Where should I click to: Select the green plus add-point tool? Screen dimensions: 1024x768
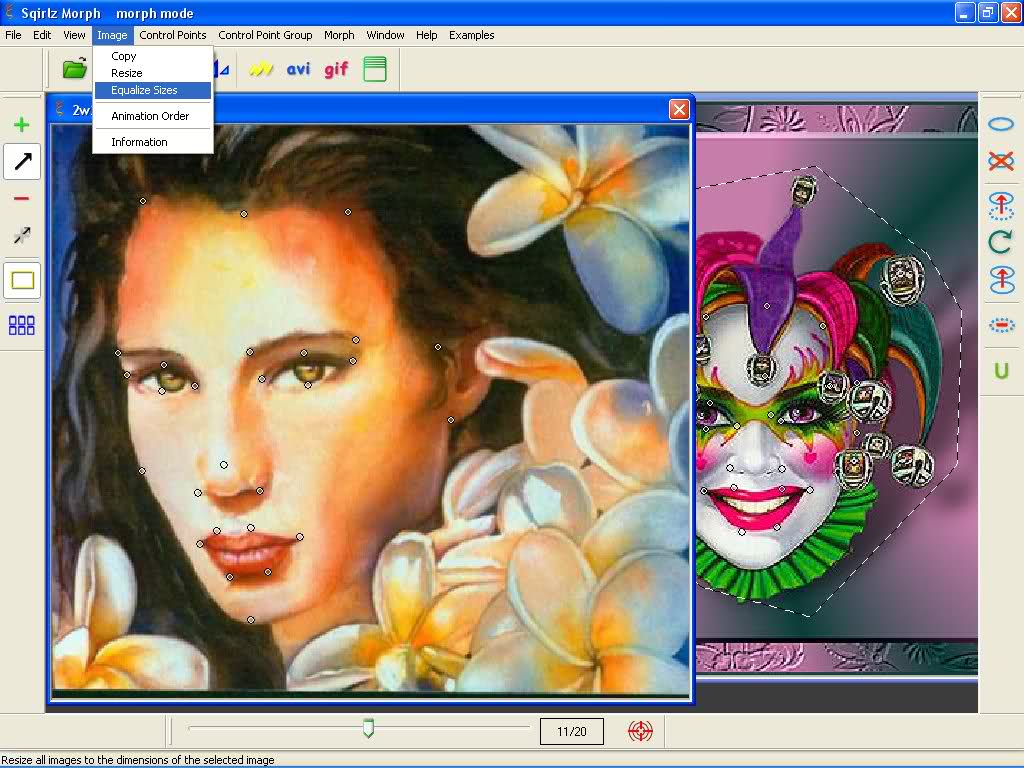tap(22, 124)
